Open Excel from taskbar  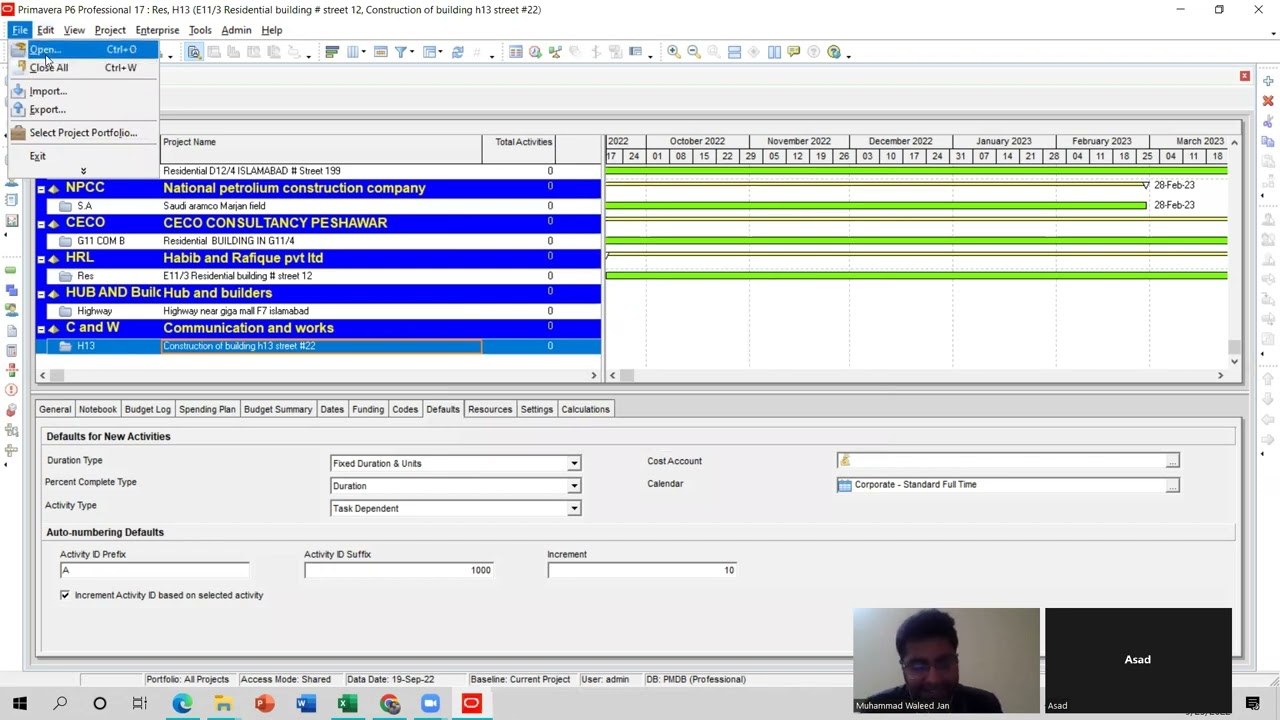[347, 704]
